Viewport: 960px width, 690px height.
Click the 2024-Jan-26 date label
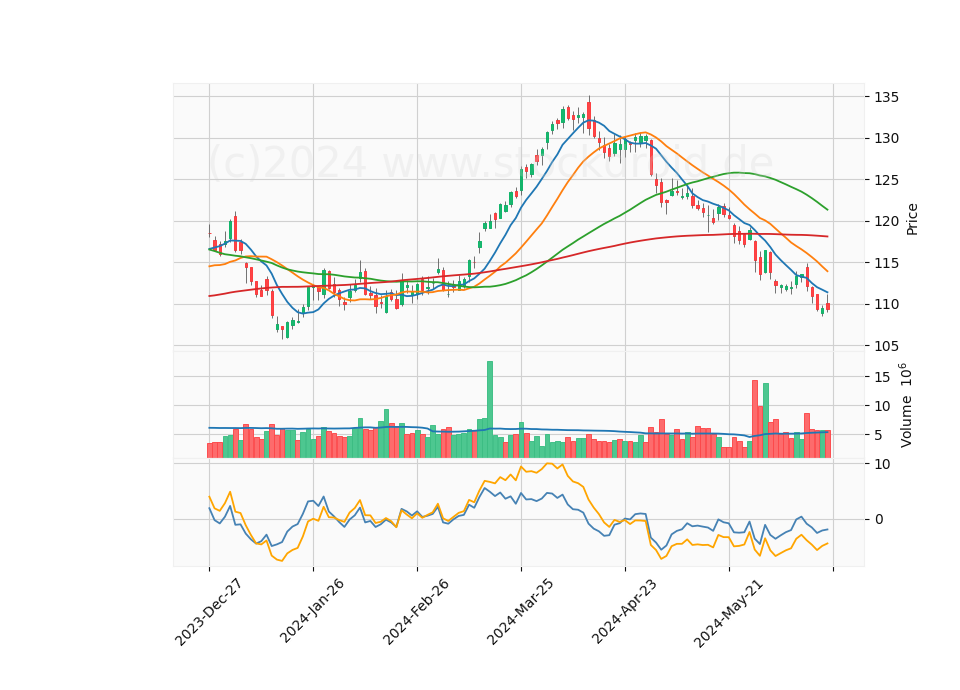pos(312,611)
